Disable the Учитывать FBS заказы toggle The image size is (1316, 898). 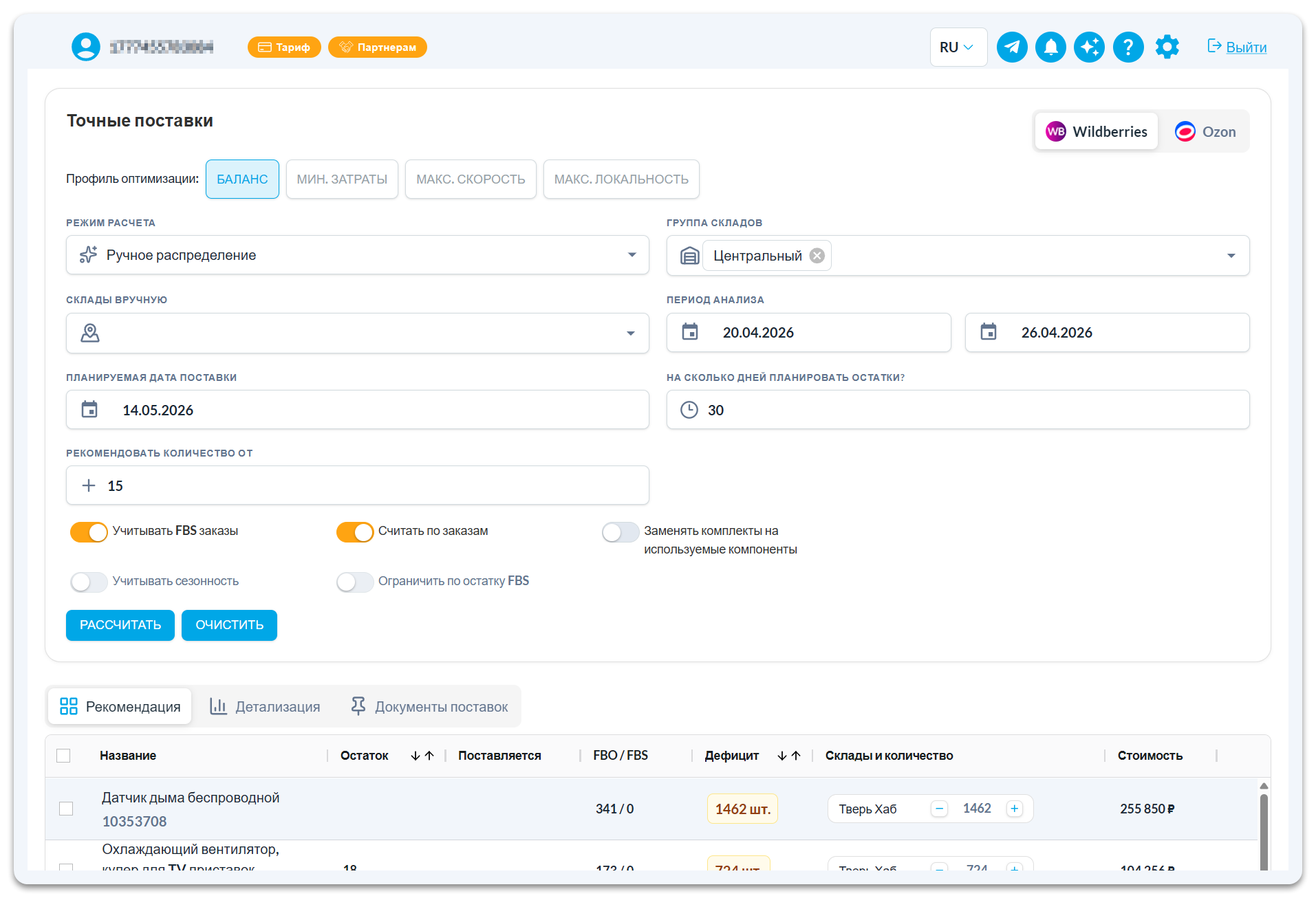(89, 532)
